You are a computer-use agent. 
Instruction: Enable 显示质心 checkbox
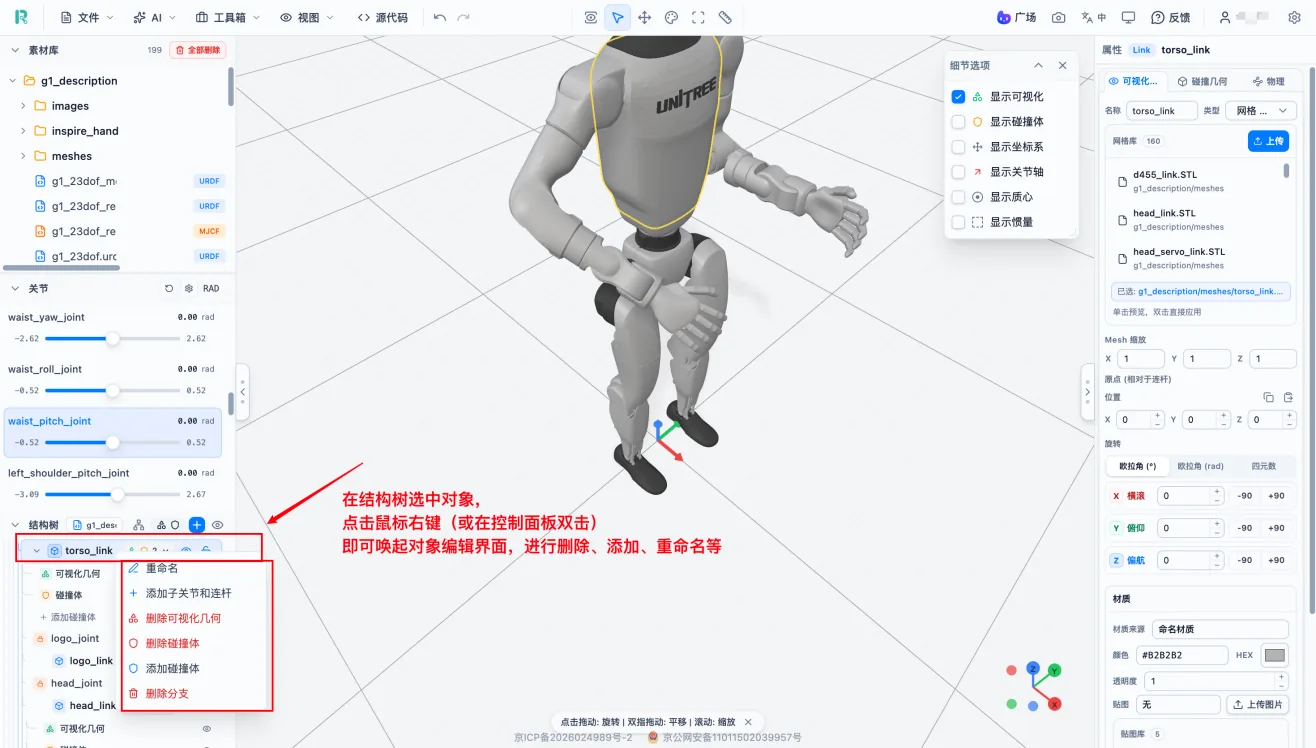coord(958,197)
